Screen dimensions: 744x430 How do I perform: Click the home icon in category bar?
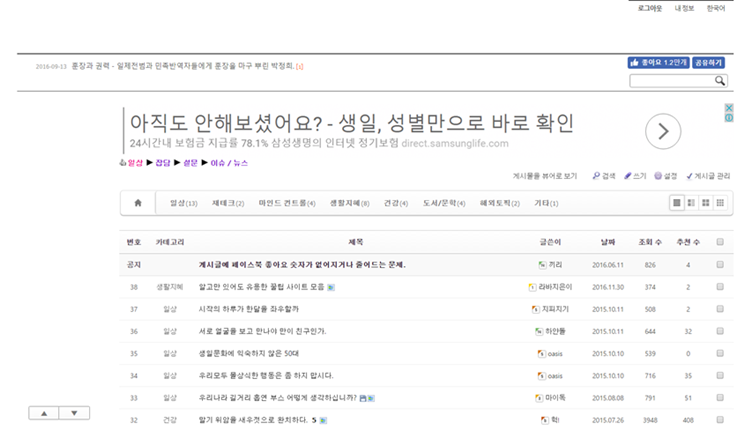click(137, 203)
